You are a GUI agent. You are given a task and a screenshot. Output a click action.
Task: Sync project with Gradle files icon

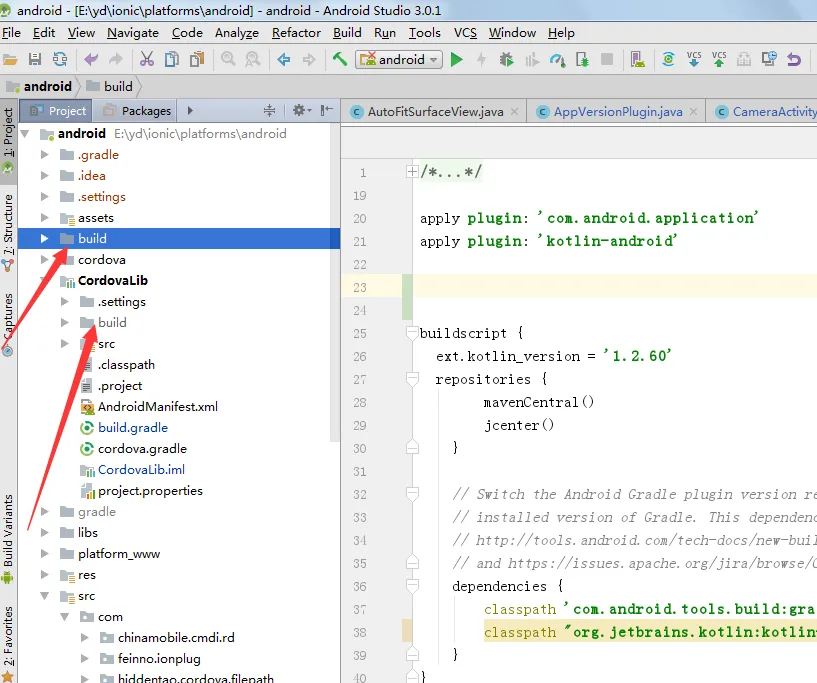tap(669, 59)
